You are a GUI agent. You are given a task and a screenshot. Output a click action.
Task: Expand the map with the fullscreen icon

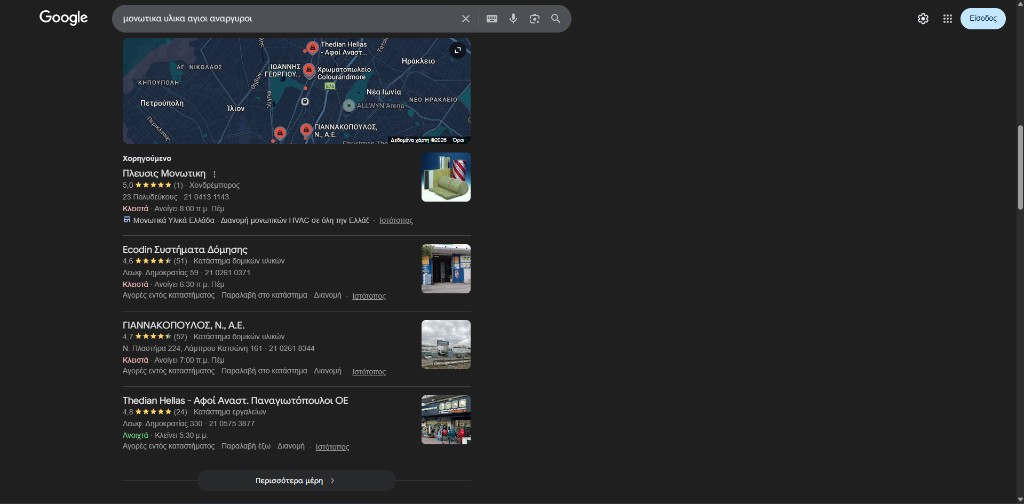pos(458,50)
